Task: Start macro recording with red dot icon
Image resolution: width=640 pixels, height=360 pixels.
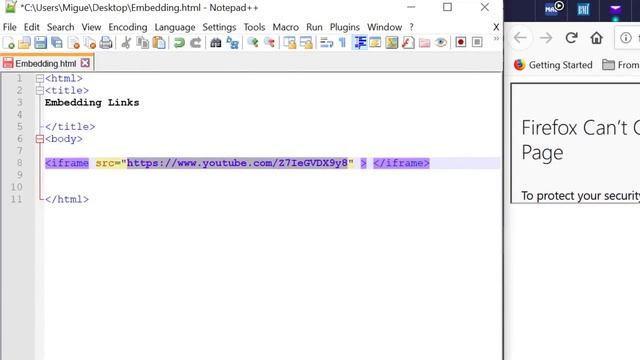Action: [461, 42]
